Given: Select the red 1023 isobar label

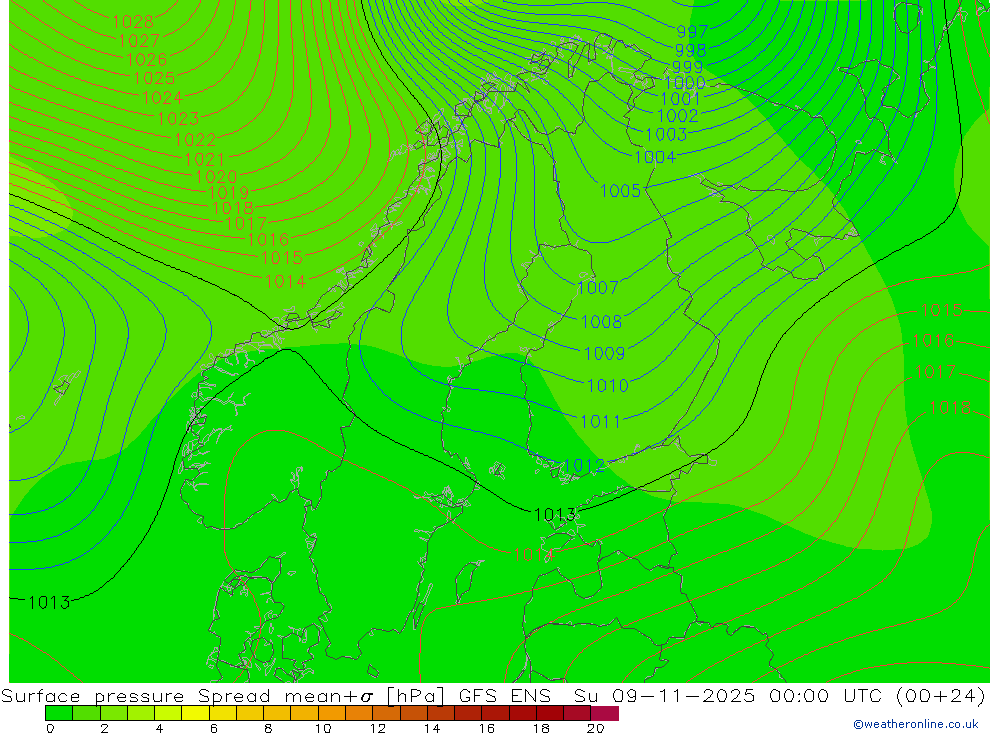Looking at the screenshot, I should click(x=179, y=119).
